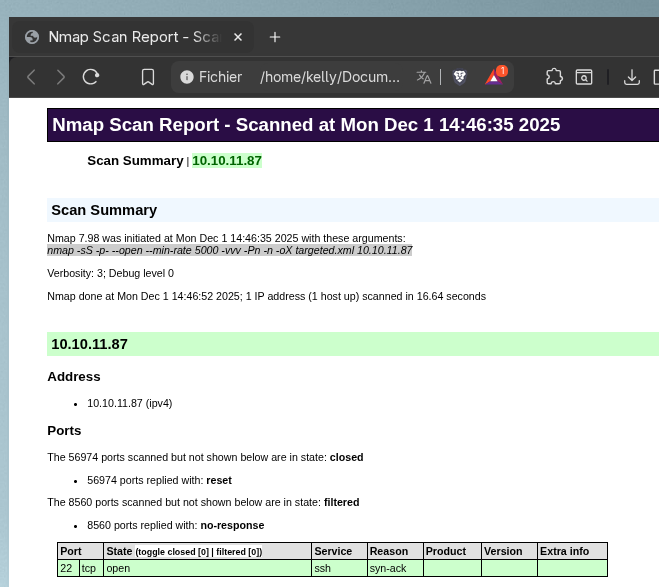Open Brave Shields lion icon
Image resolution: width=659 pixels, height=587 pixels.
[x=460, y=77]
